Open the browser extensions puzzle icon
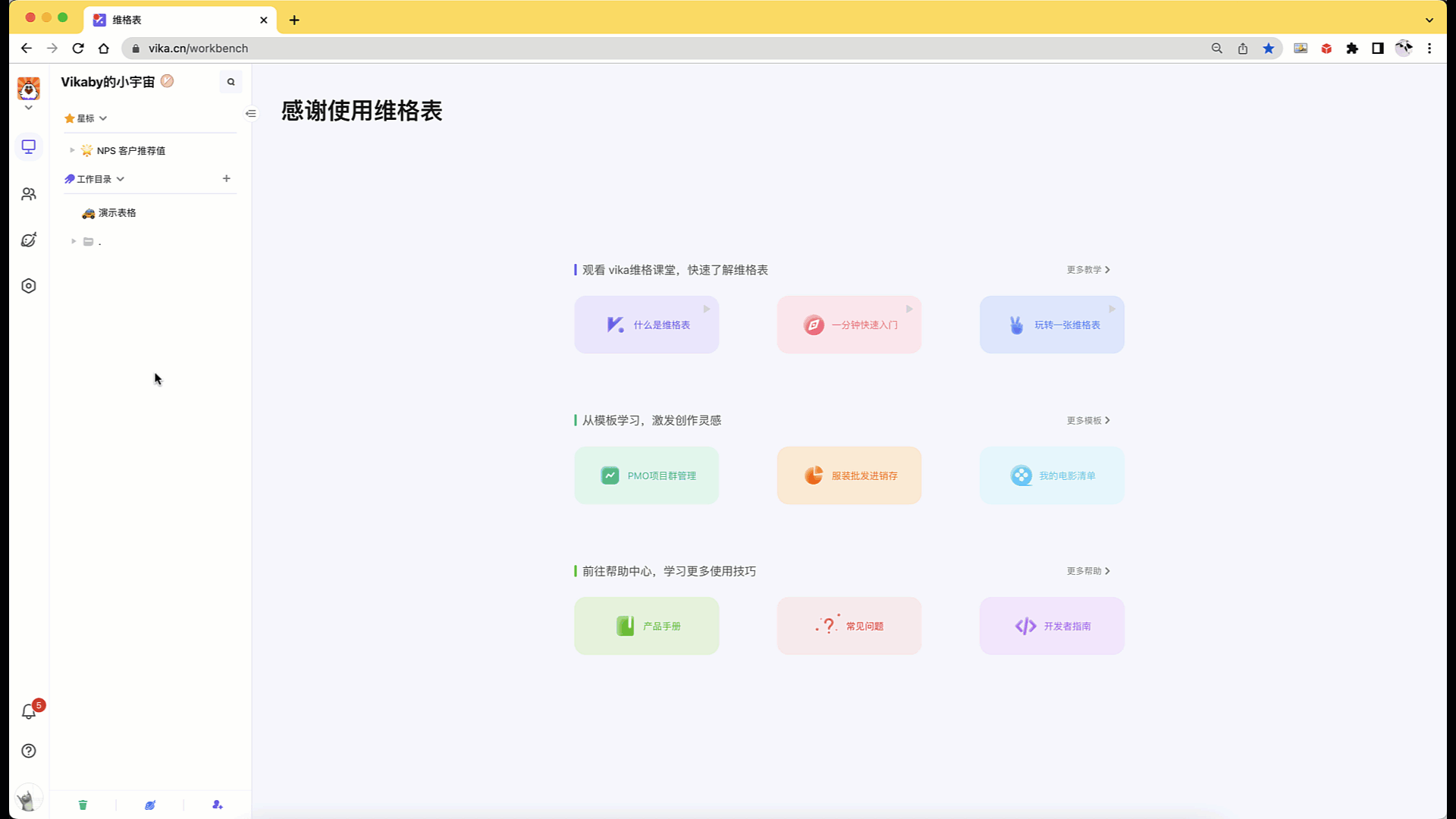 point(1352,48)
